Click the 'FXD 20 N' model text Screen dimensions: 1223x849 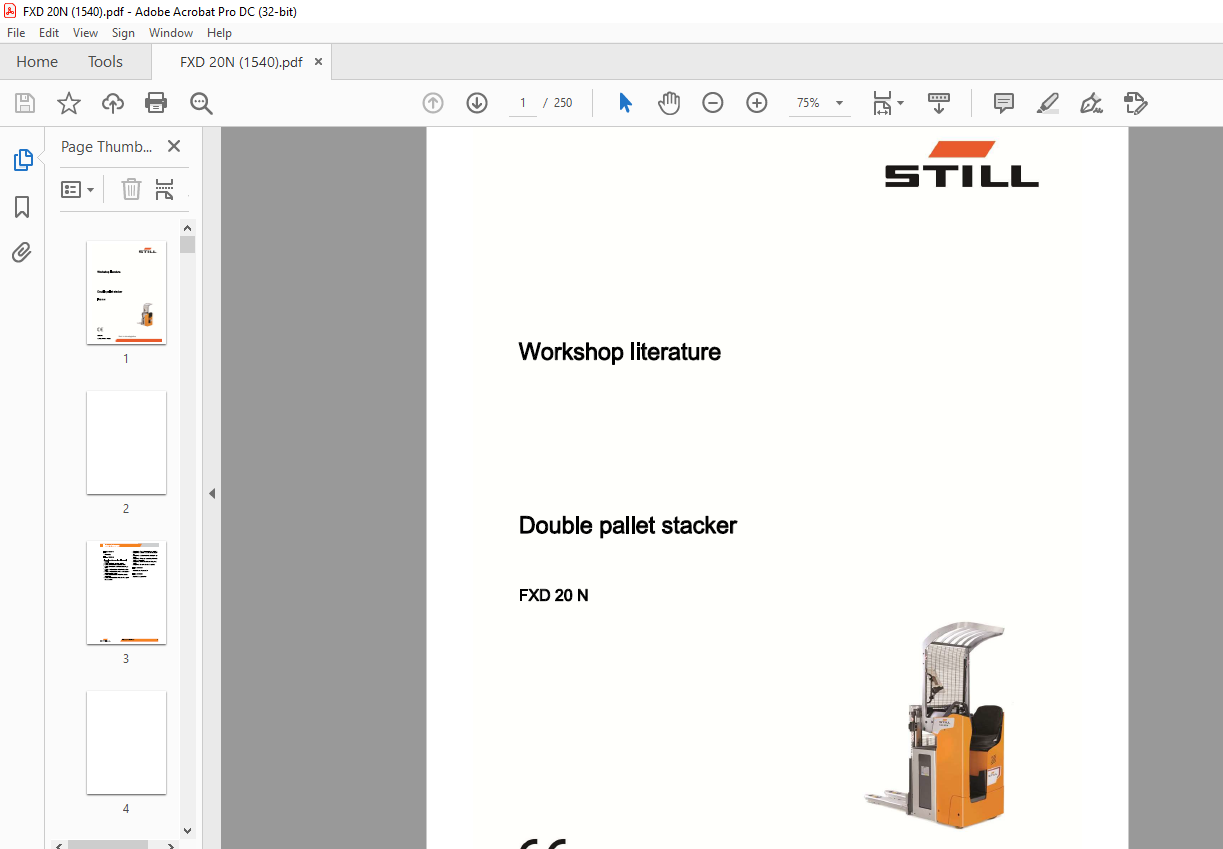(554, 596)
